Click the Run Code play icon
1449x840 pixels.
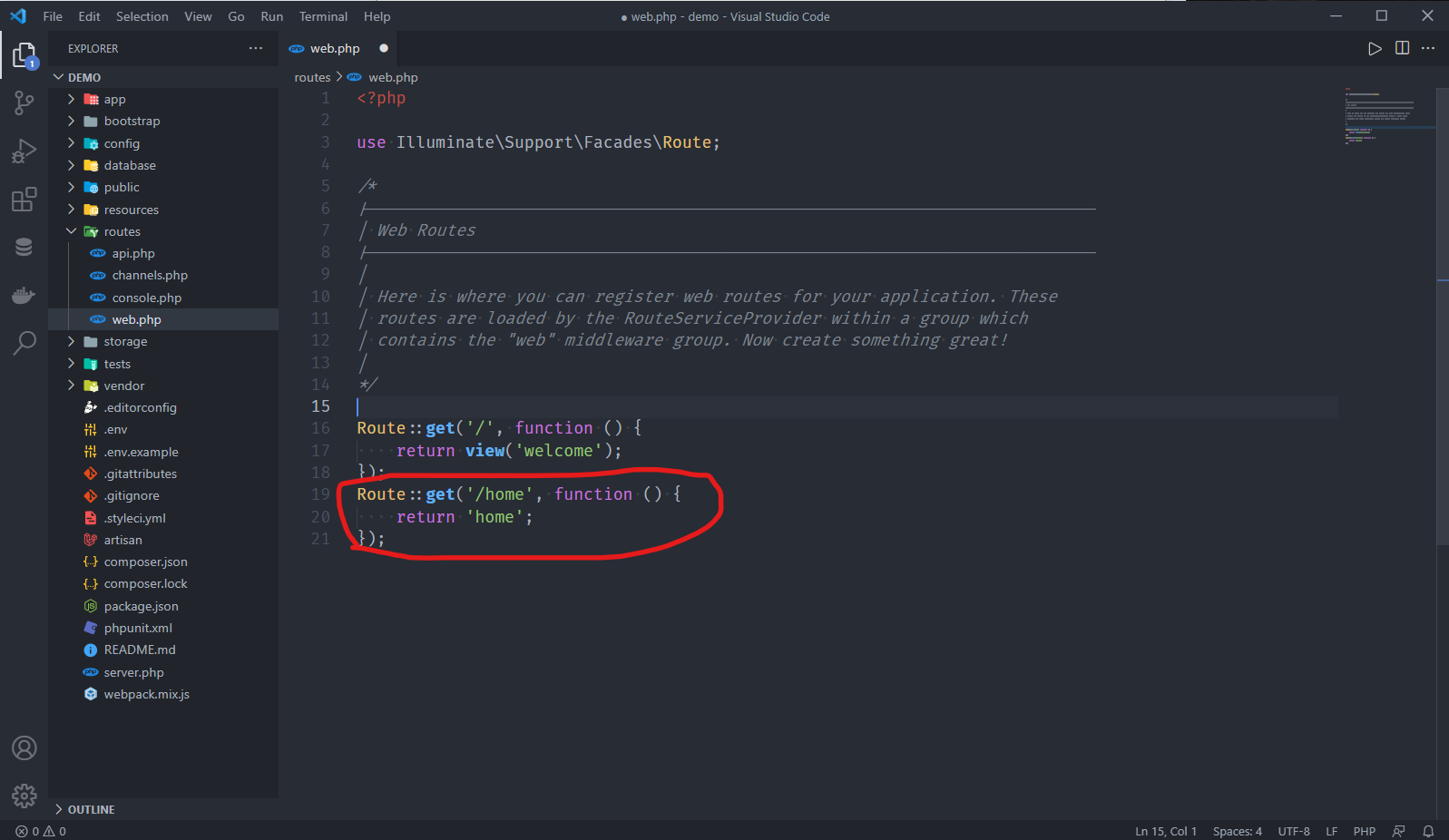coord(1375,48)
